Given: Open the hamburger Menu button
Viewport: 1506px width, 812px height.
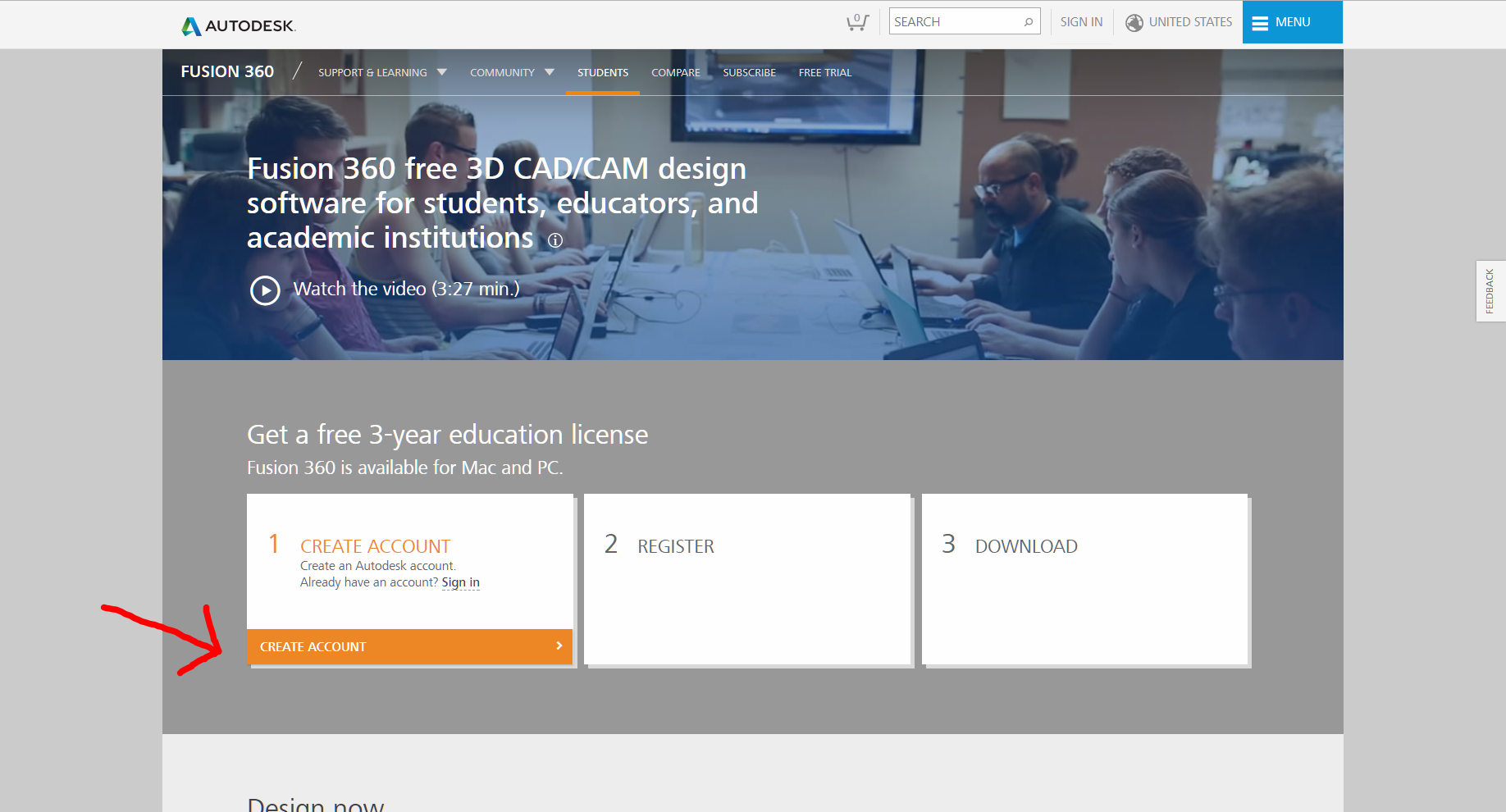Looking at the screenshot, I should (x=1292, y=22).
